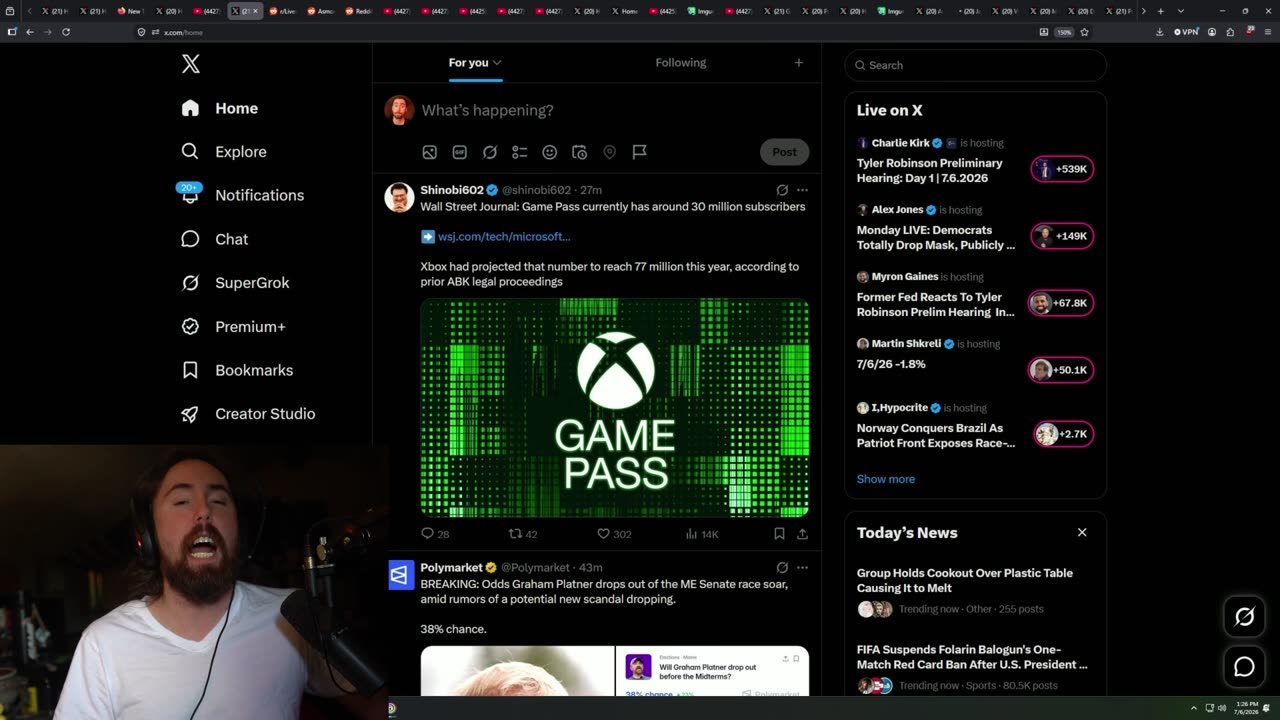Click the Search field
Screen dimensions: 1280x720
[975, 65]
